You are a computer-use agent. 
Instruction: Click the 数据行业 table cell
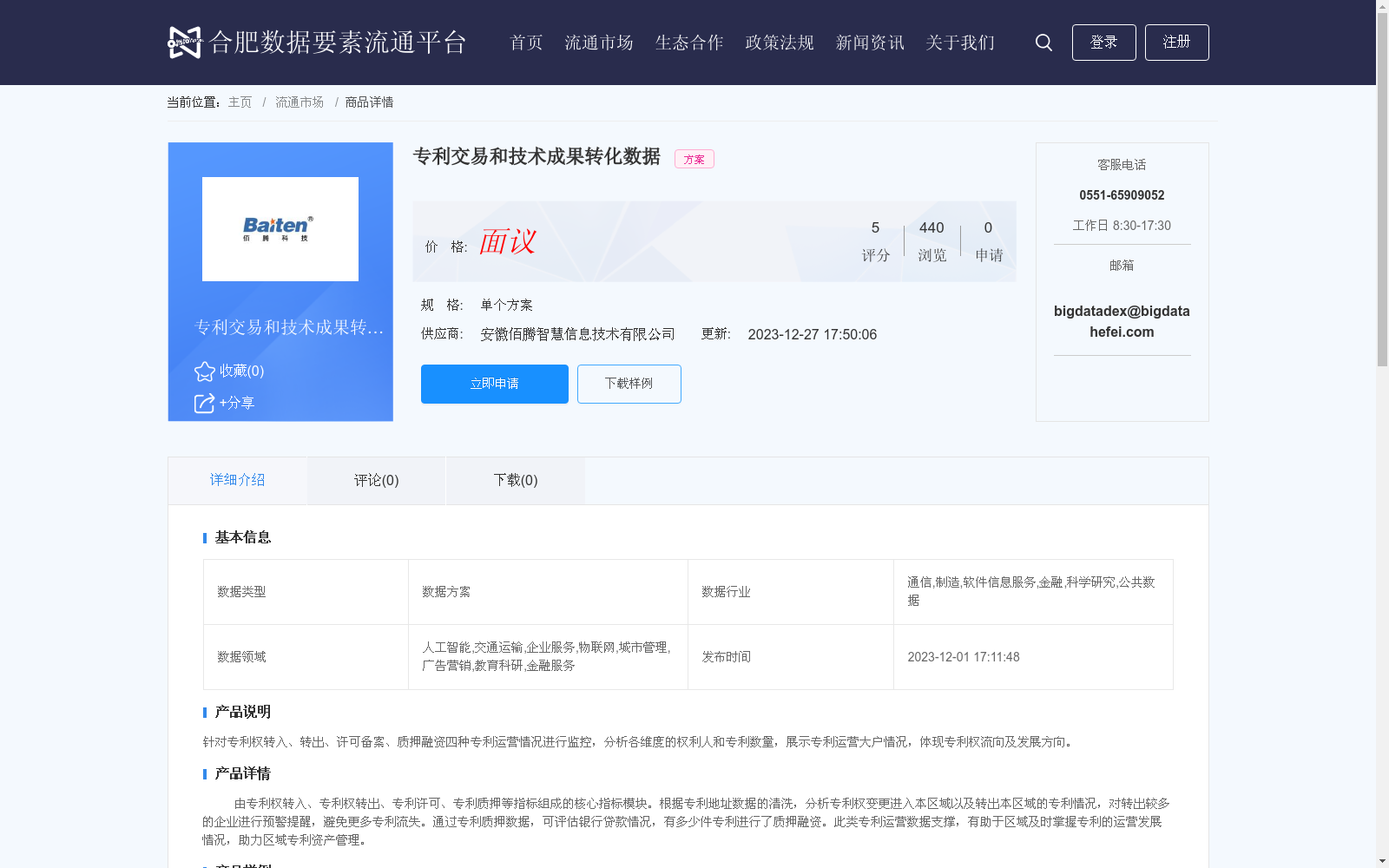click(791, 592)
